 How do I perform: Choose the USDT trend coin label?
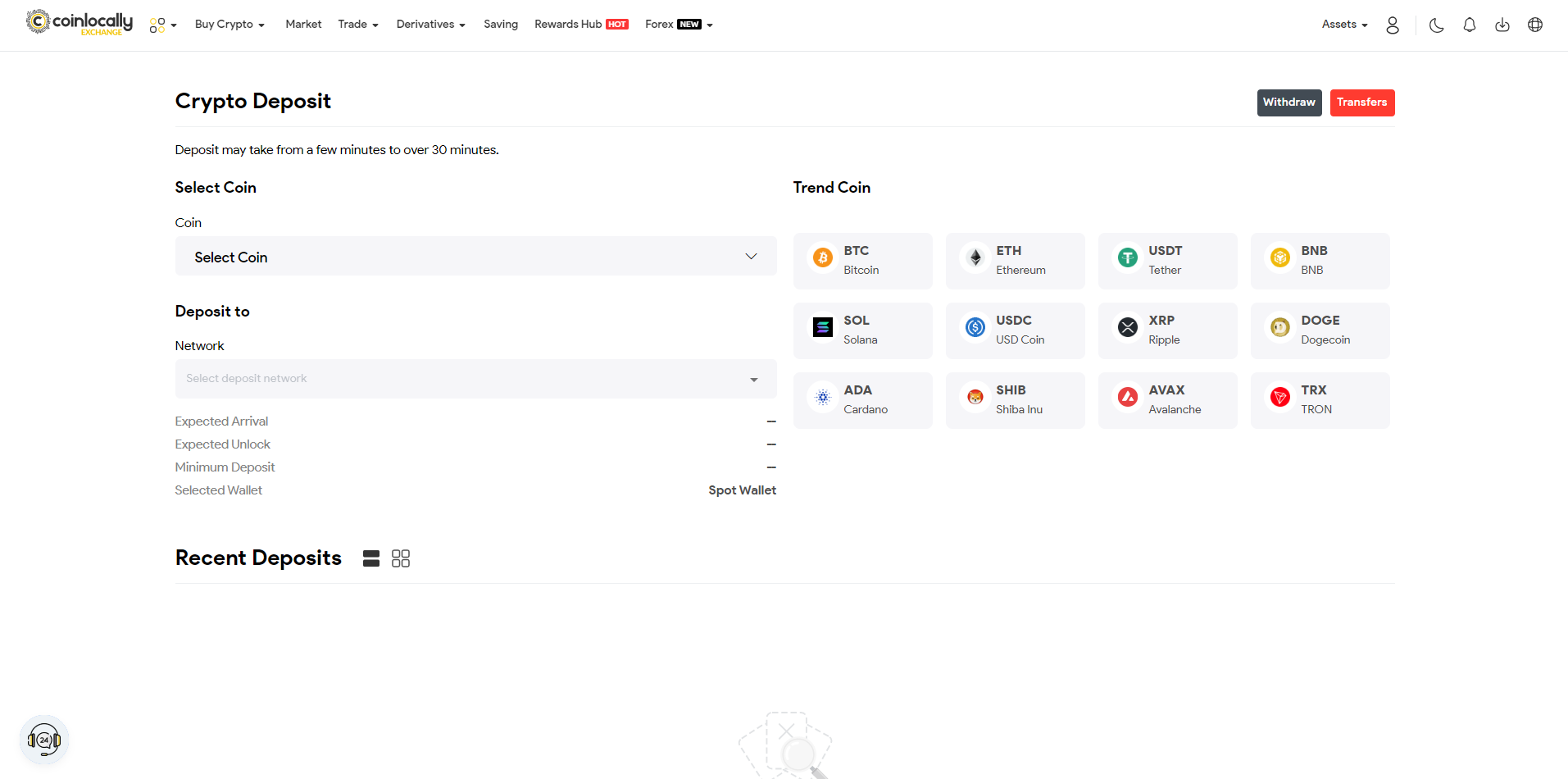pyautogui.click(x=1166, y=251)
